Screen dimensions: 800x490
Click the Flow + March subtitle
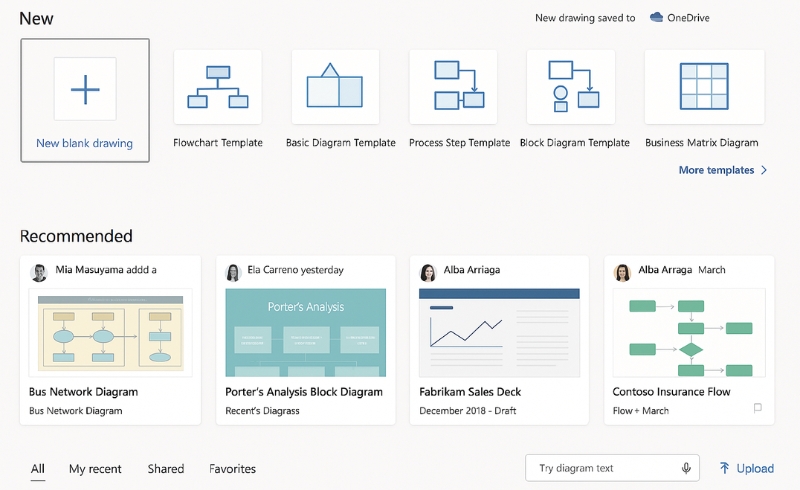tap(641, 411)
